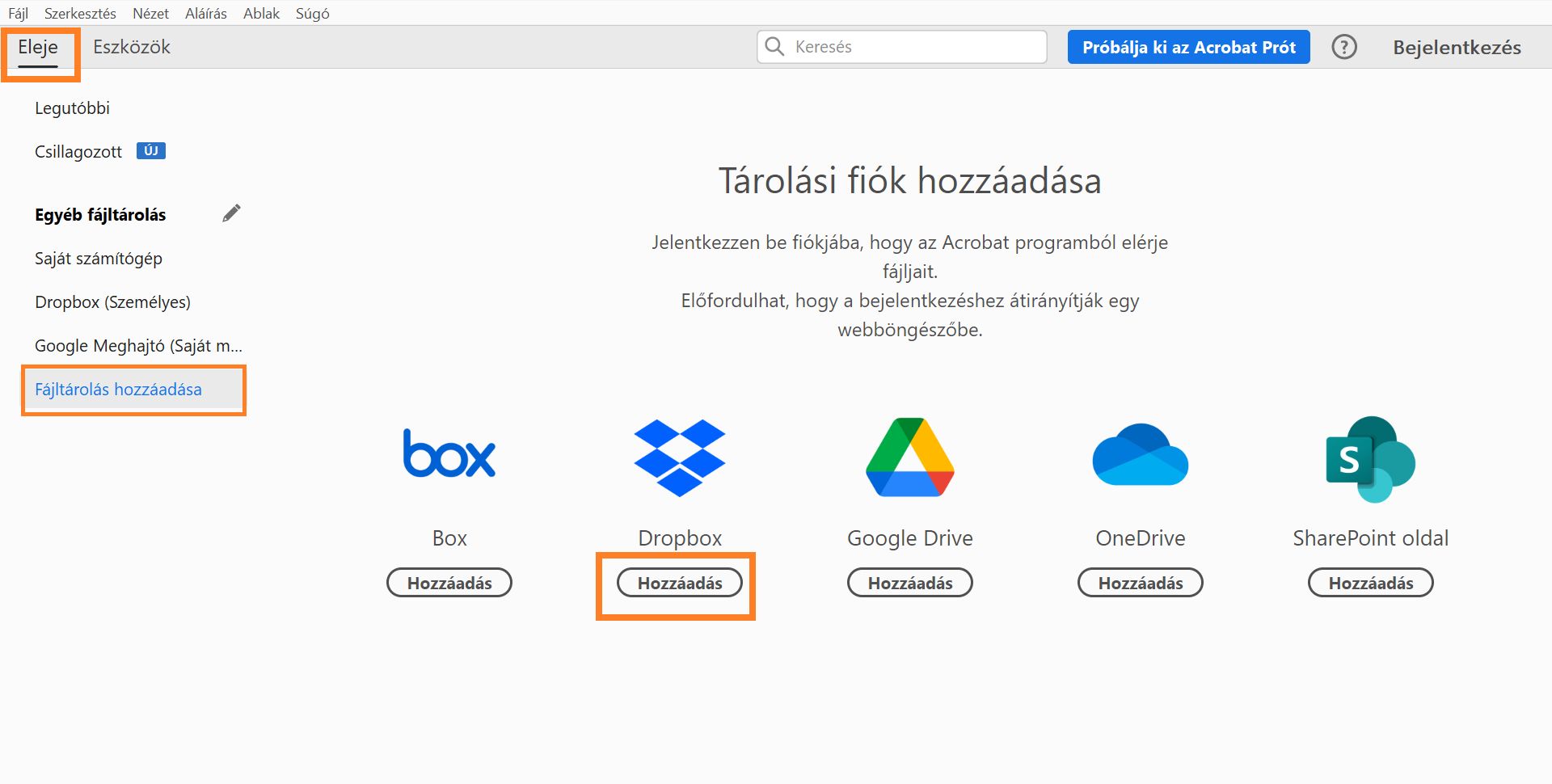Click the Próbálja ki az Acrobat Prót button
The height and width of the screenshot is (784, 1552).
coord(1188,46)
